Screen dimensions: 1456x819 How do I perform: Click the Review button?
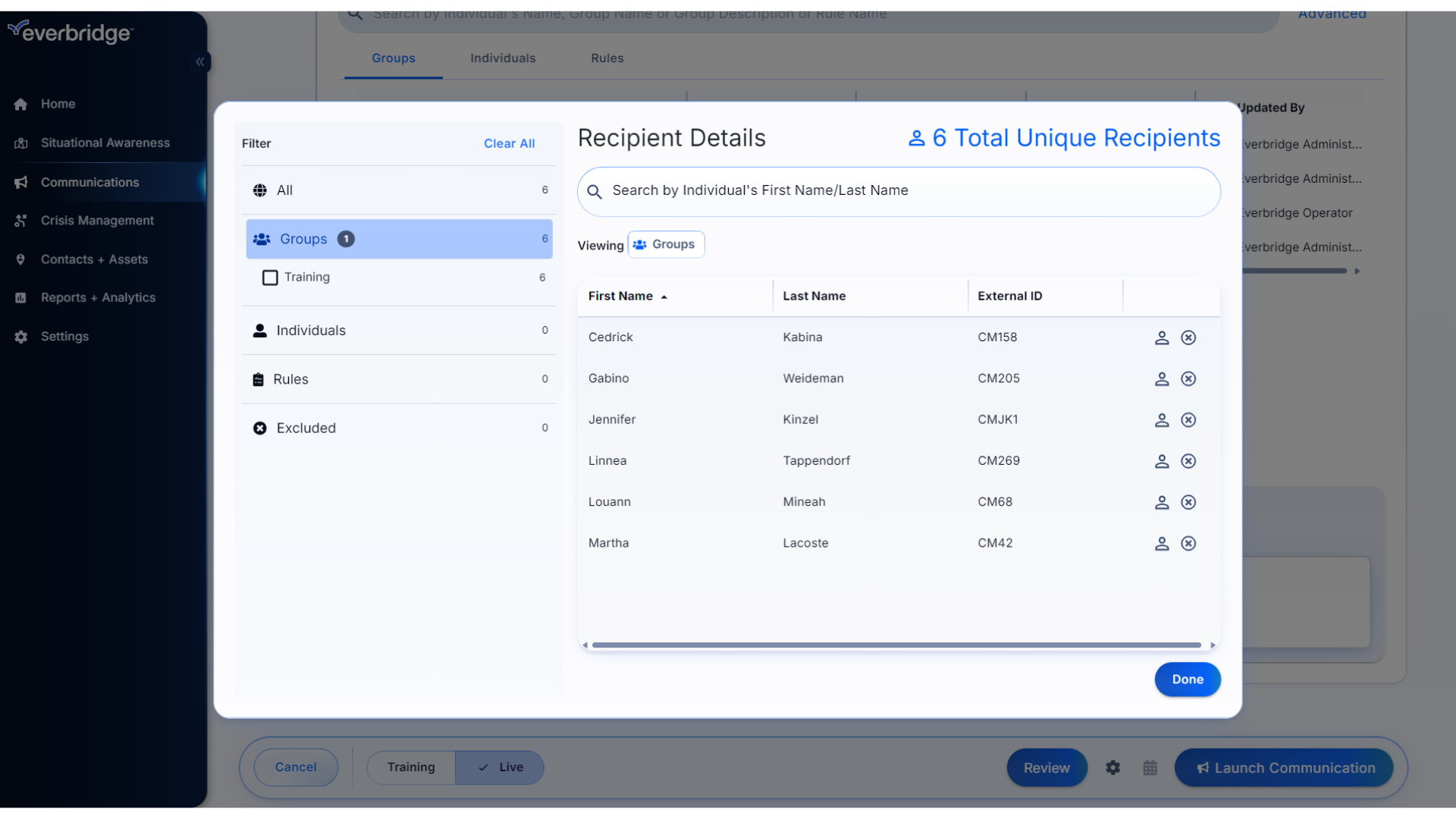pos(1046,767)
